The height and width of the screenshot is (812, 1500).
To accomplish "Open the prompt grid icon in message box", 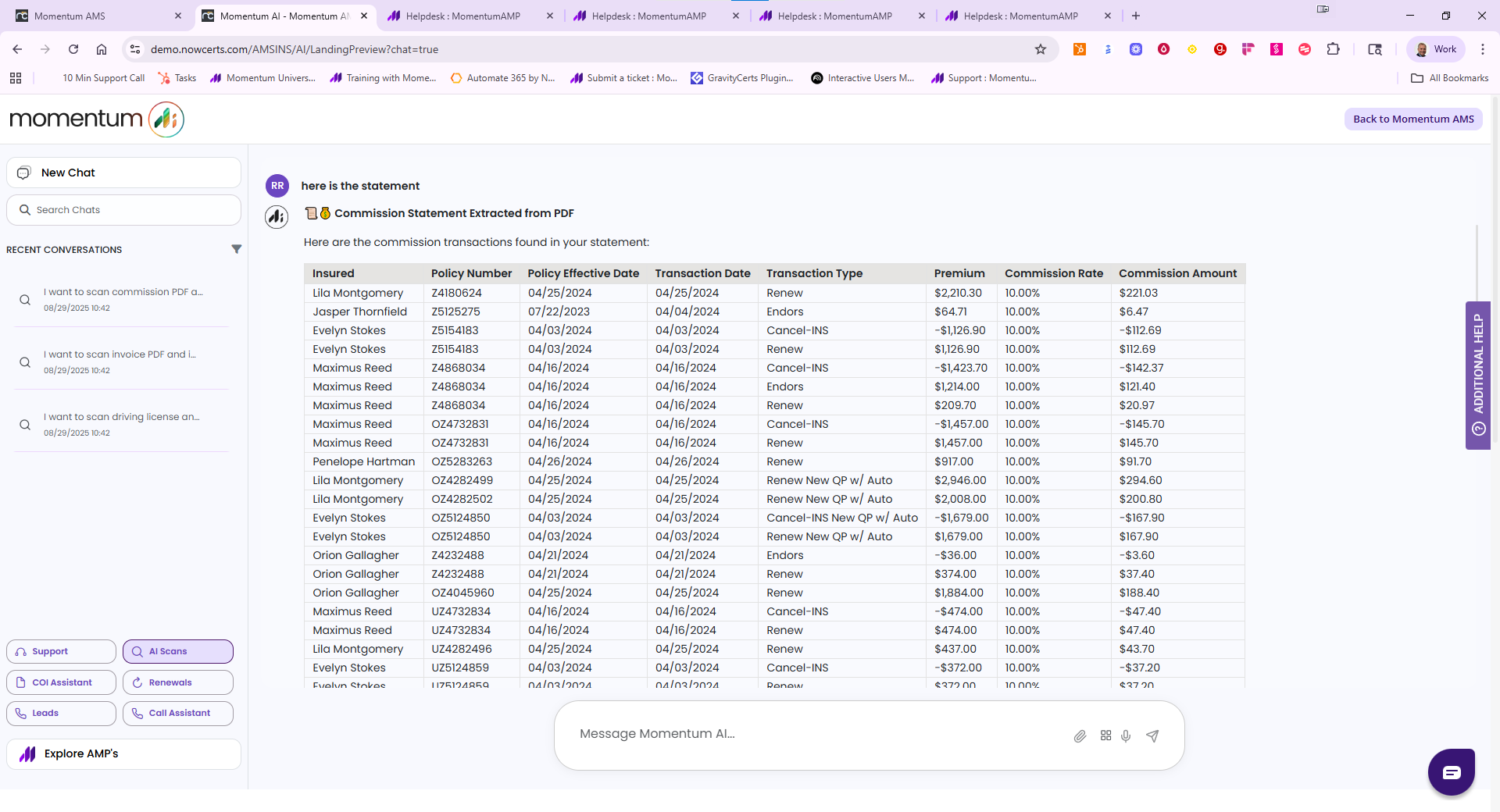I will click(x=1105, y=735).
